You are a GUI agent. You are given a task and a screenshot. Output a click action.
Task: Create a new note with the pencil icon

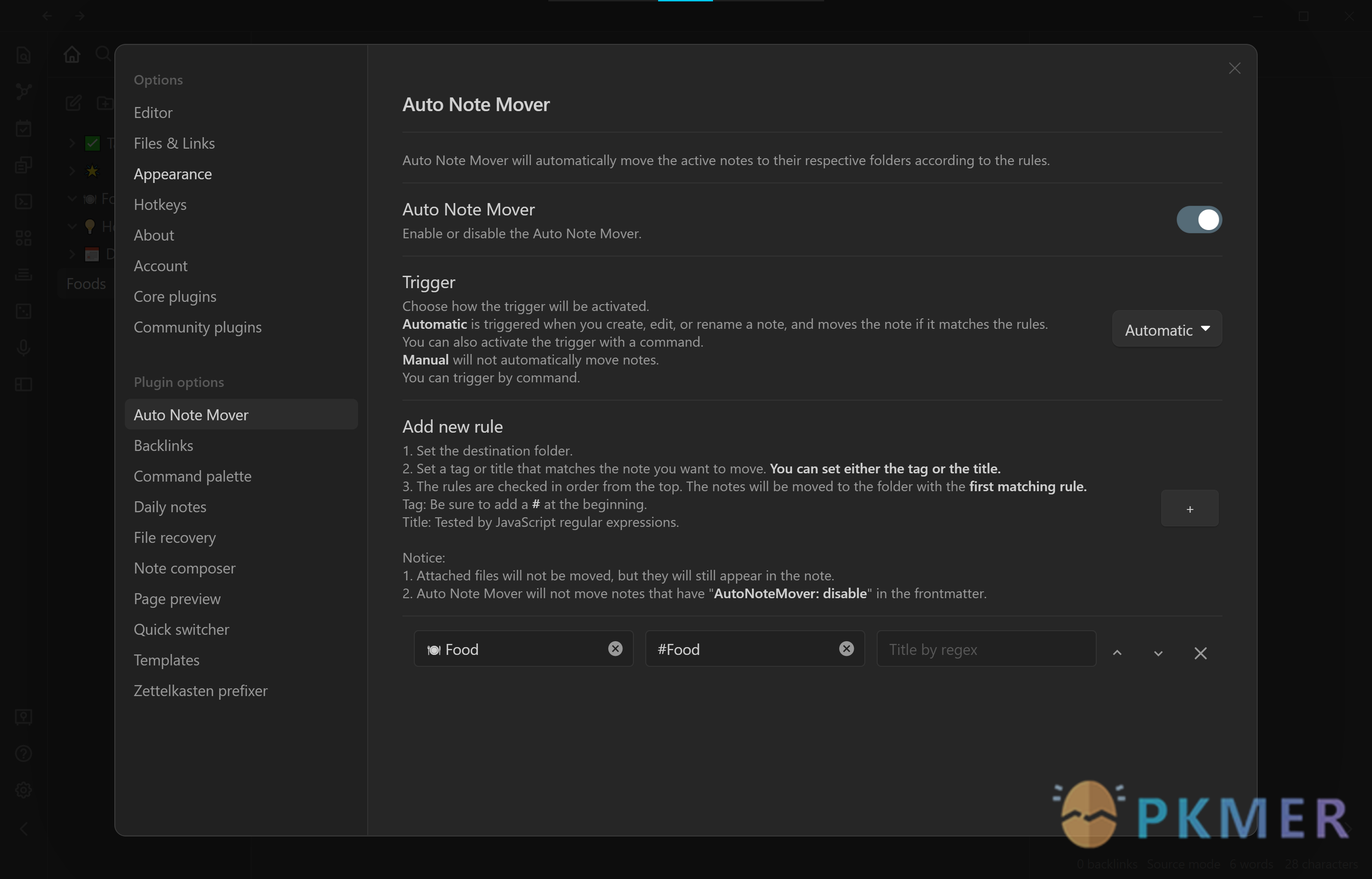coord(74,103)
